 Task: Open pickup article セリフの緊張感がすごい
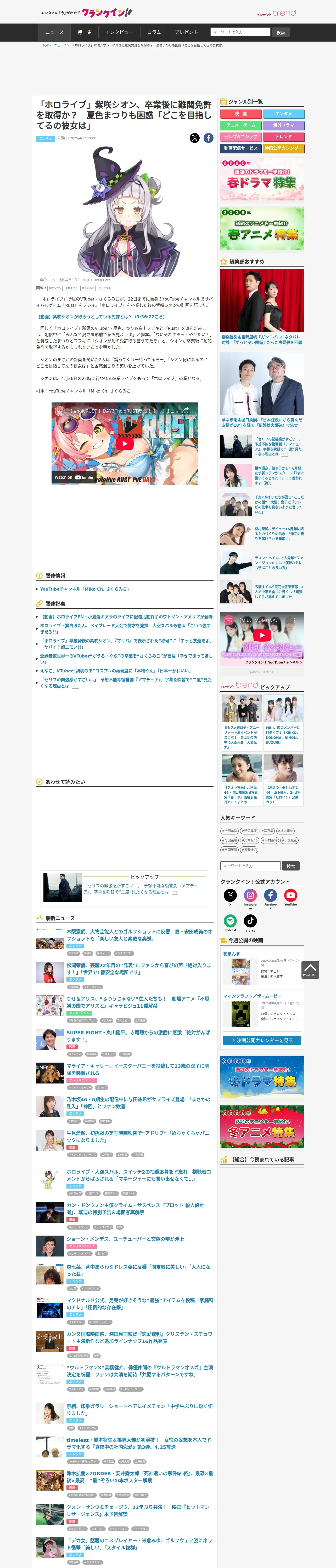(x=141, y=889)
